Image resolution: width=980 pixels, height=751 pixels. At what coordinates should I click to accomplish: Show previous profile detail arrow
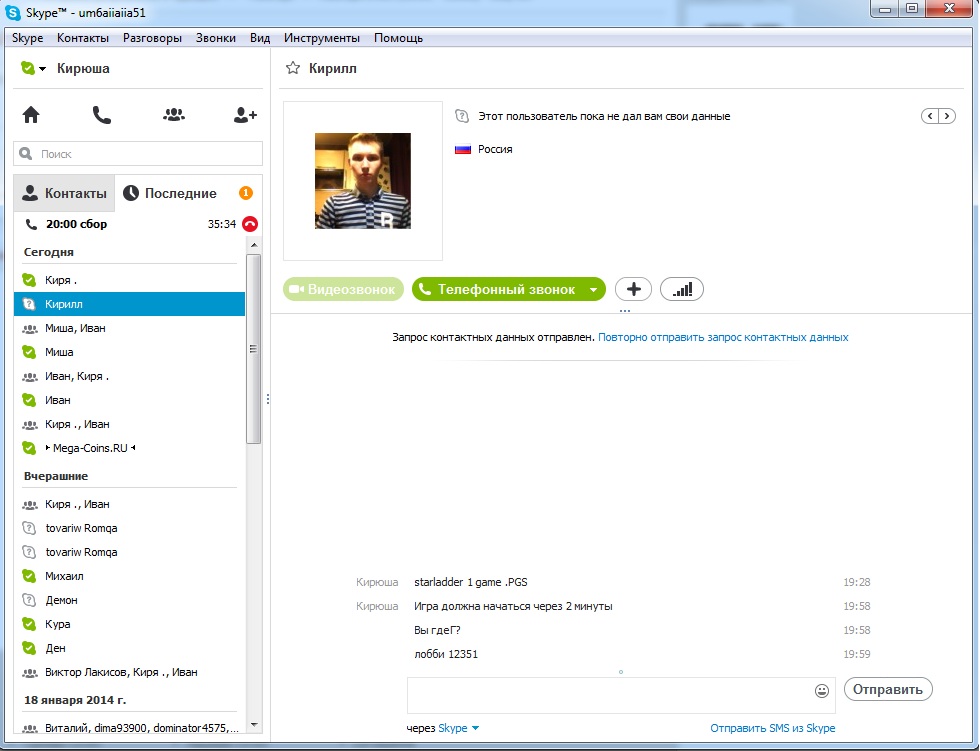coord(930,116)
